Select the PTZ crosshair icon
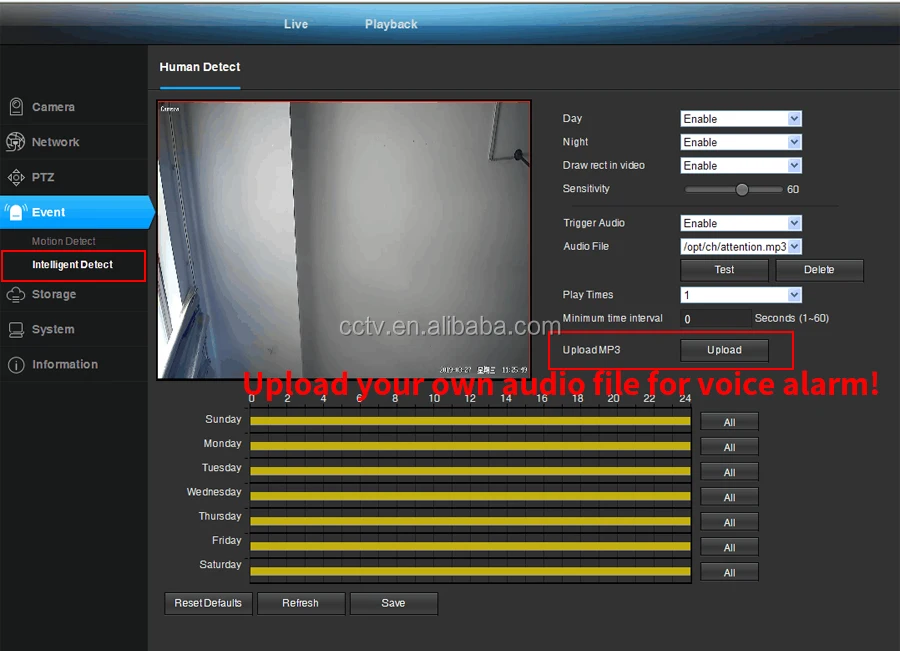This screenshot has height=651, width=900. pyautogui.click(x=16, y=177)
